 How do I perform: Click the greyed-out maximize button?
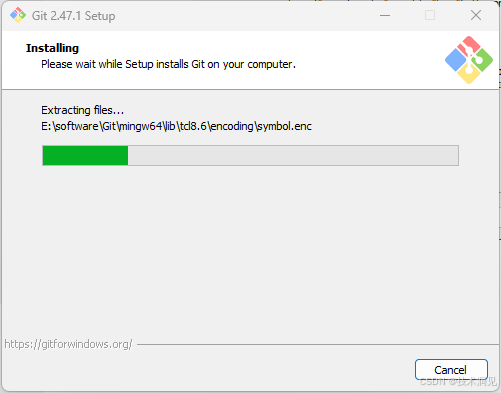[430, 15]
